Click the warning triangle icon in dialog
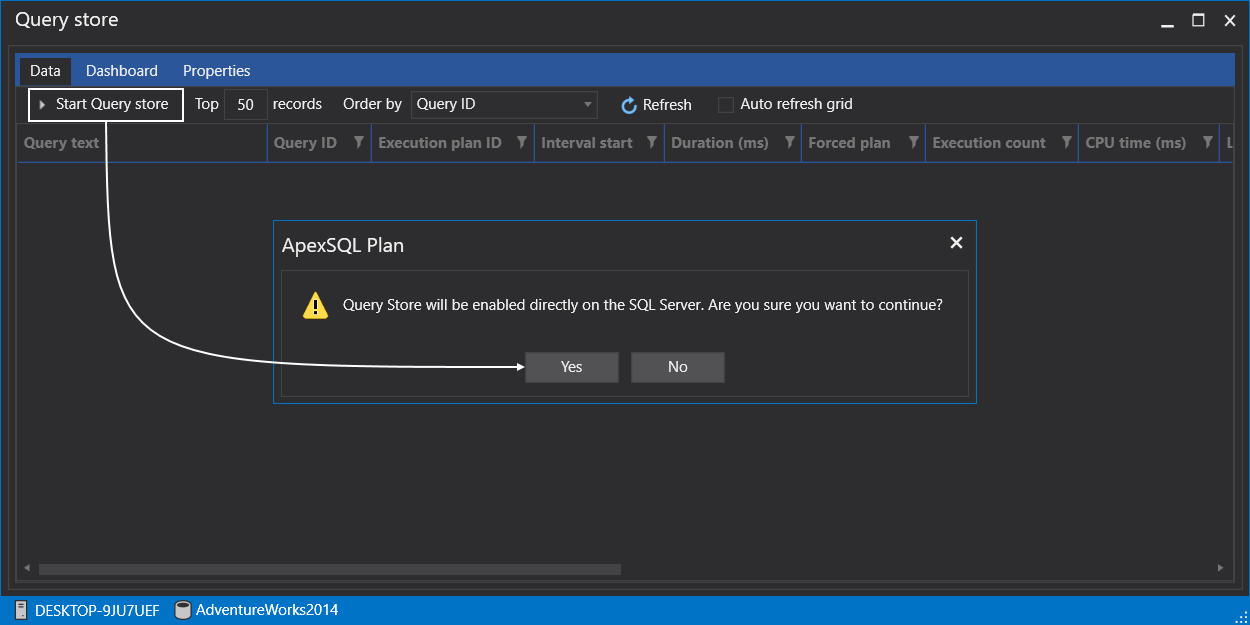This screenshot has width=1250, height=625. click(316, 306)
